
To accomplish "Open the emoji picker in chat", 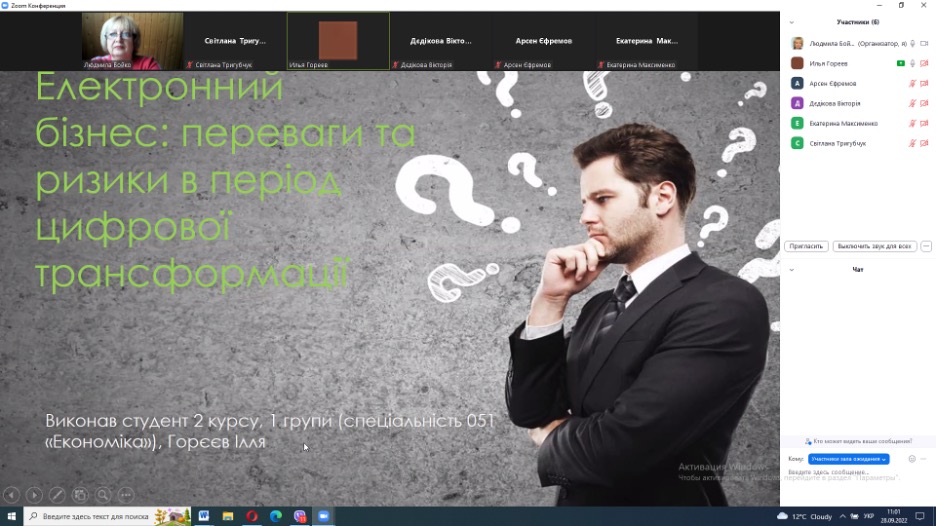I will pos(912,459).
